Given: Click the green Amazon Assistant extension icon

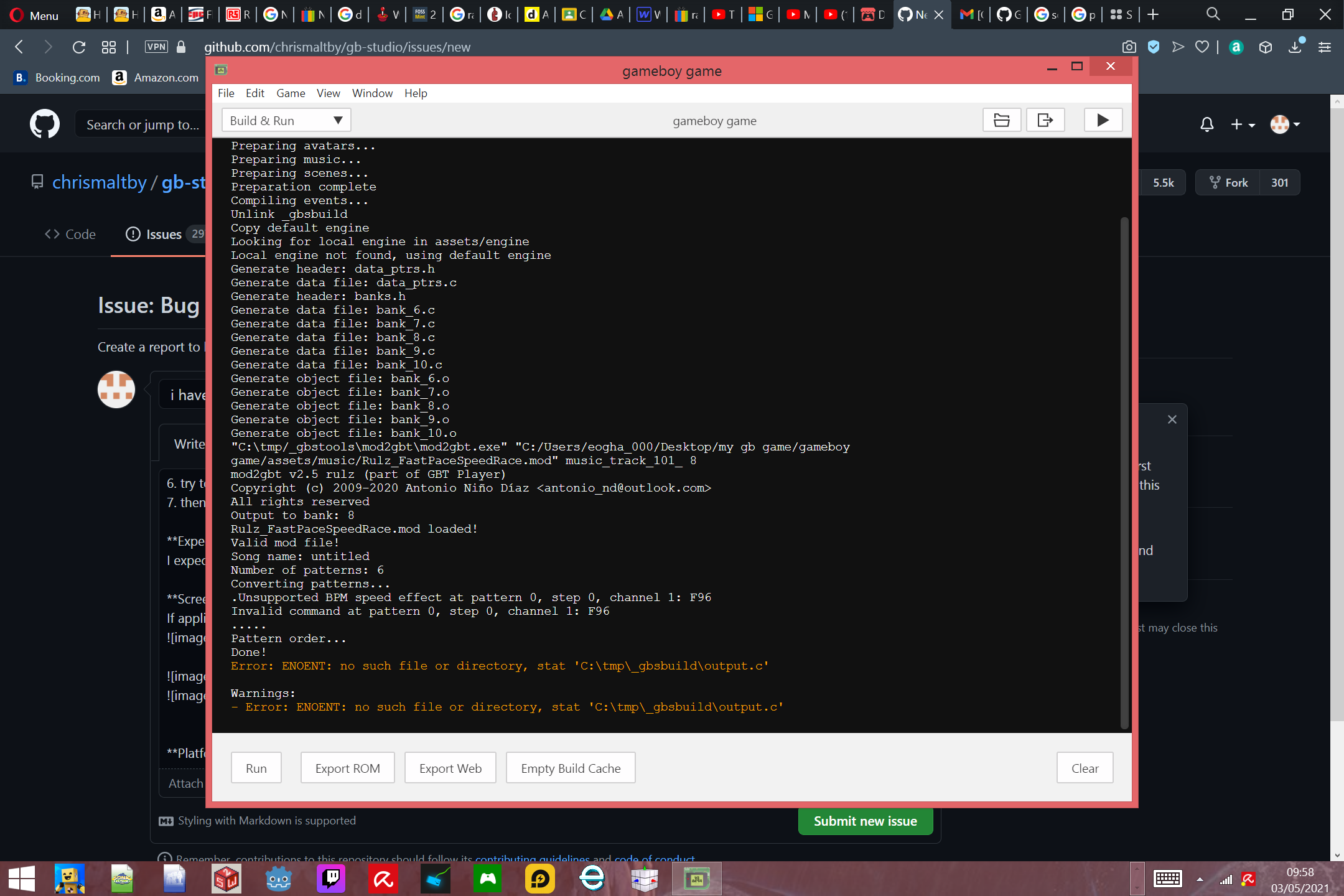Looking at the screenshot, I should [x=1236, y=47].
